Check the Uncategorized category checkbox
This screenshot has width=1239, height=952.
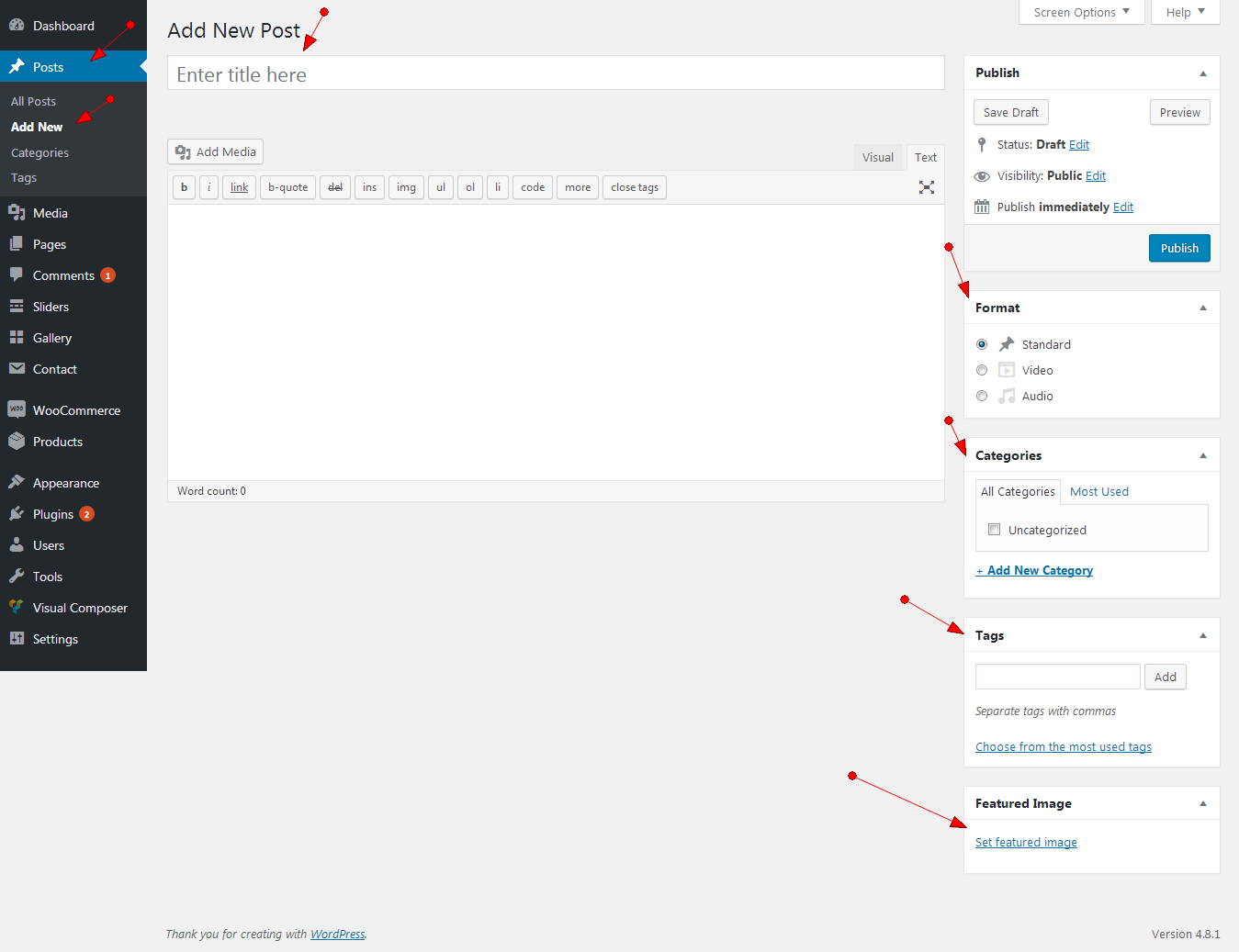[994, 530]
